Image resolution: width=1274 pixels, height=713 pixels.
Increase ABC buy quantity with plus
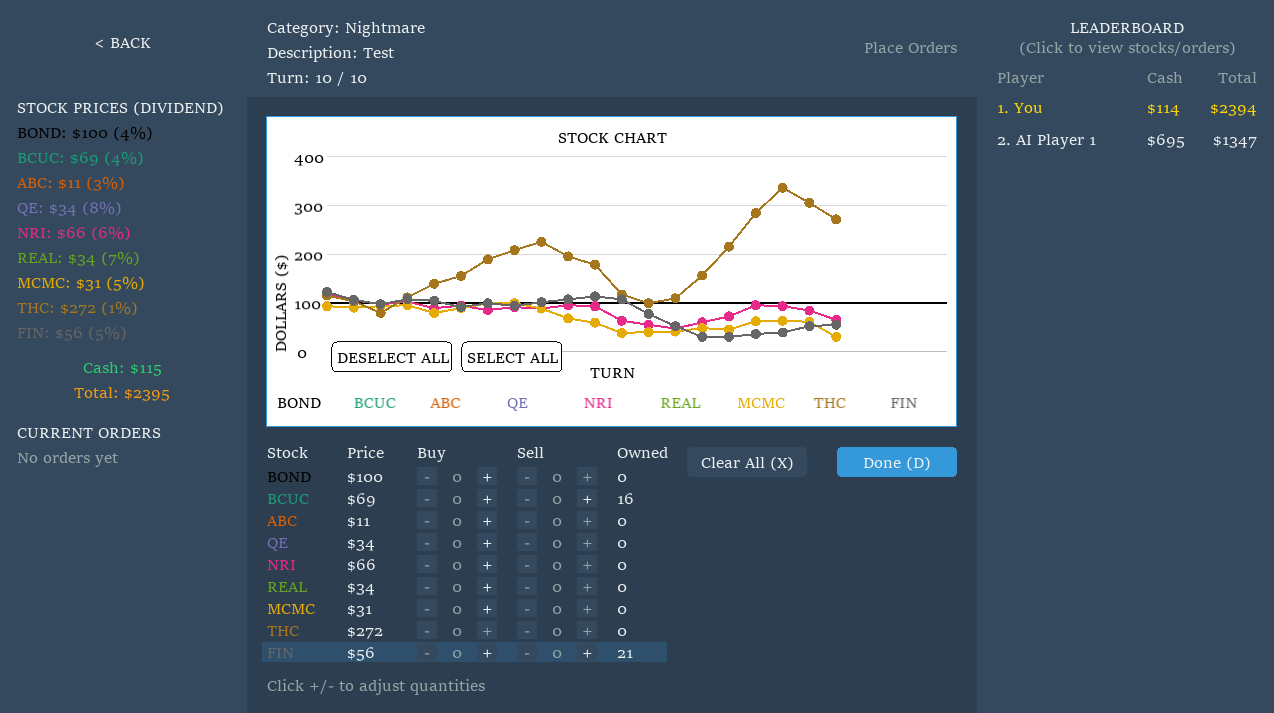pyautogui.click(x=487, y=521)
